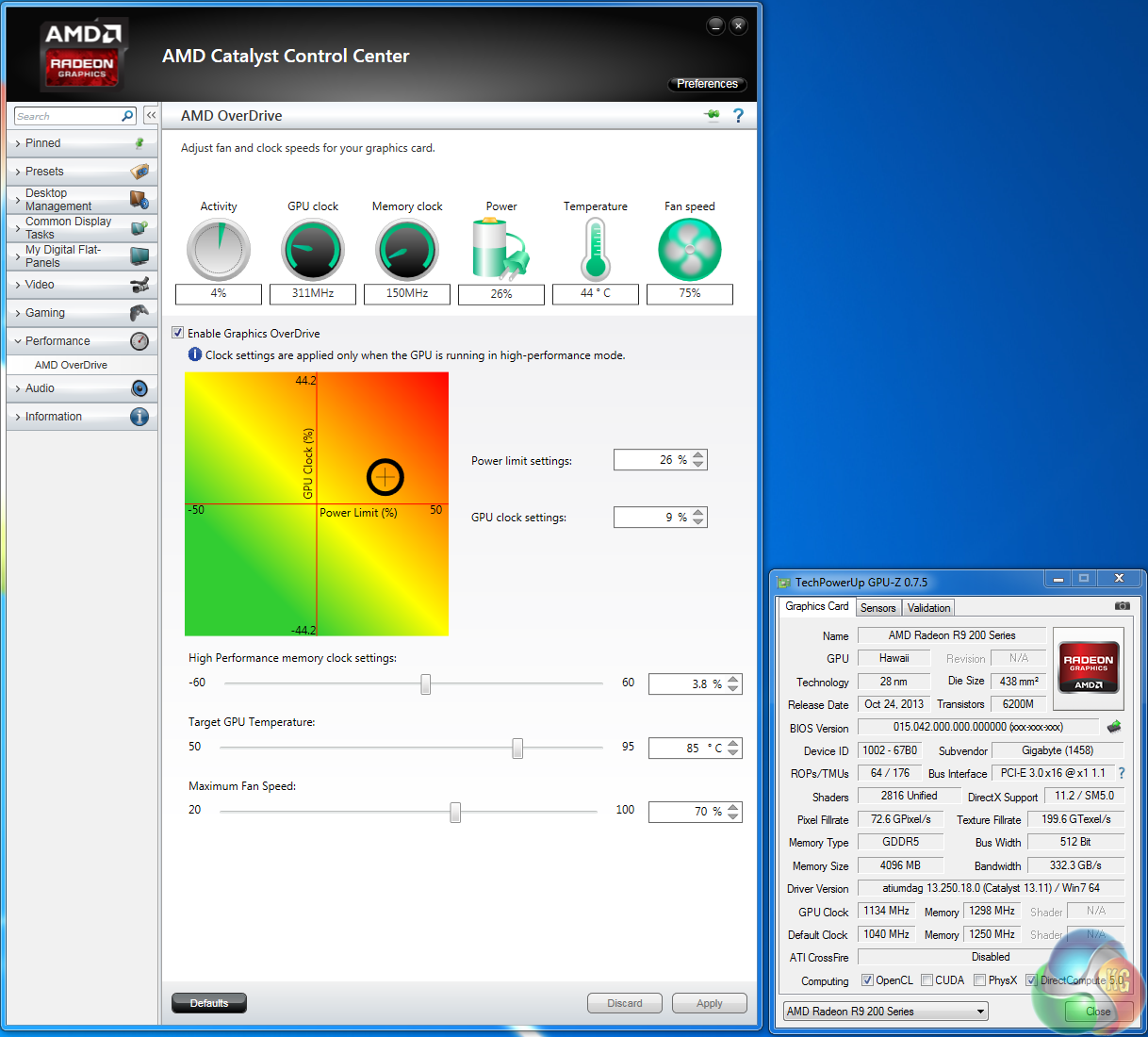Click the BIOS Version save chip icon
The height and width of the screenshot is (1037, 1148).
click(x=1114, y=727)
